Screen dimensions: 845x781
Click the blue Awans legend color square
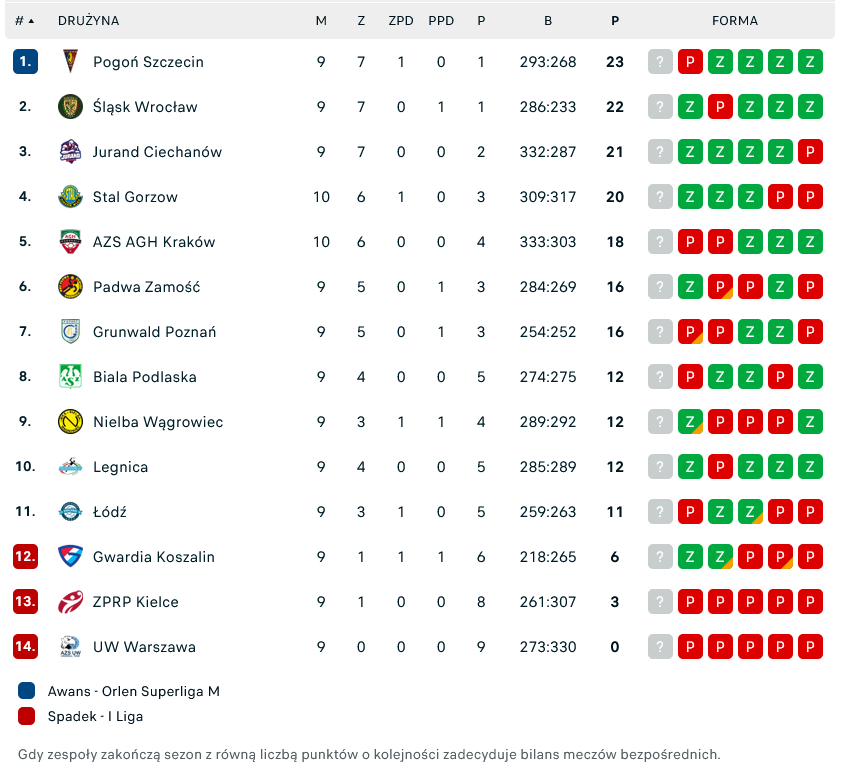[27, 691]
